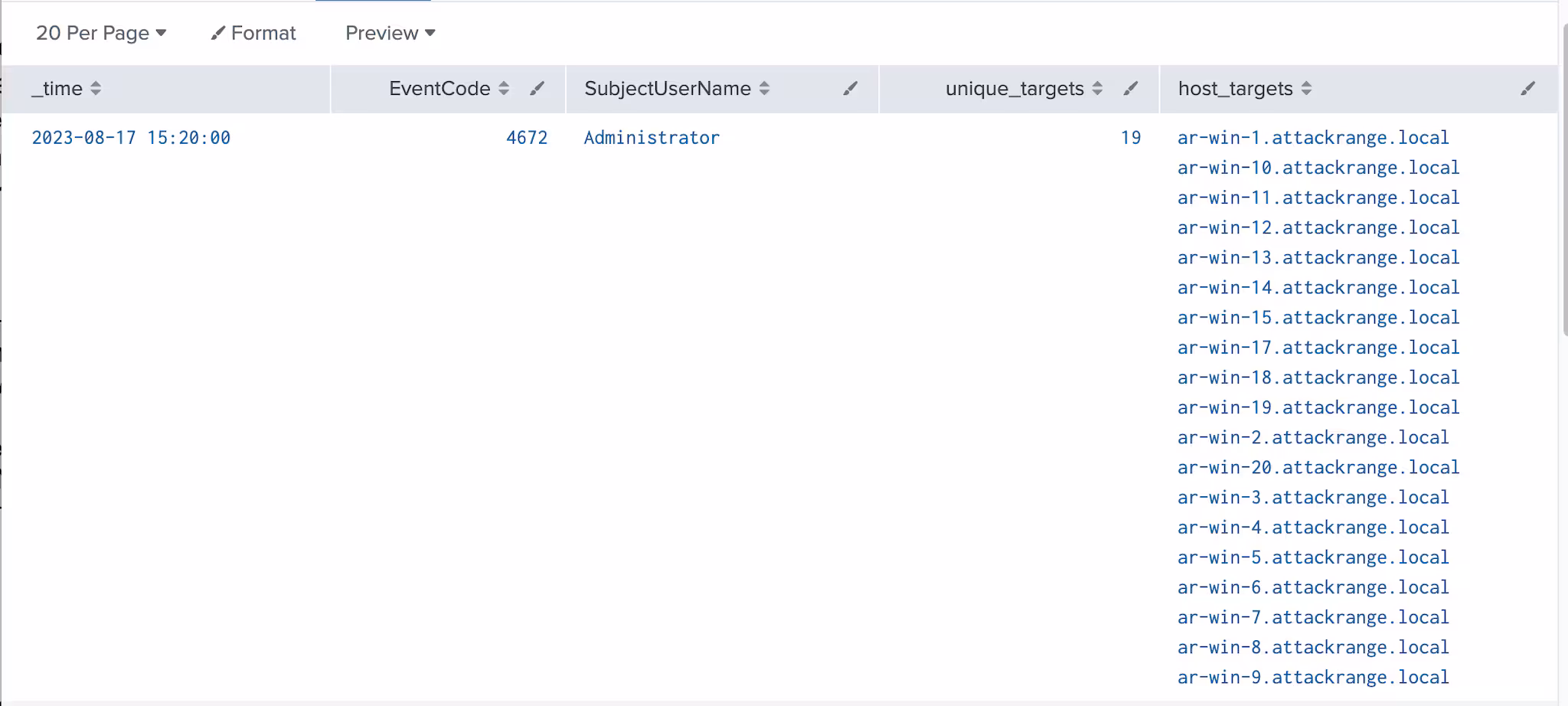The width and height of the screenshot is (1568, 706).
Task: Click the 2023-08-17 15:20:00 timestamp value
Action: (x=131, y=138)
